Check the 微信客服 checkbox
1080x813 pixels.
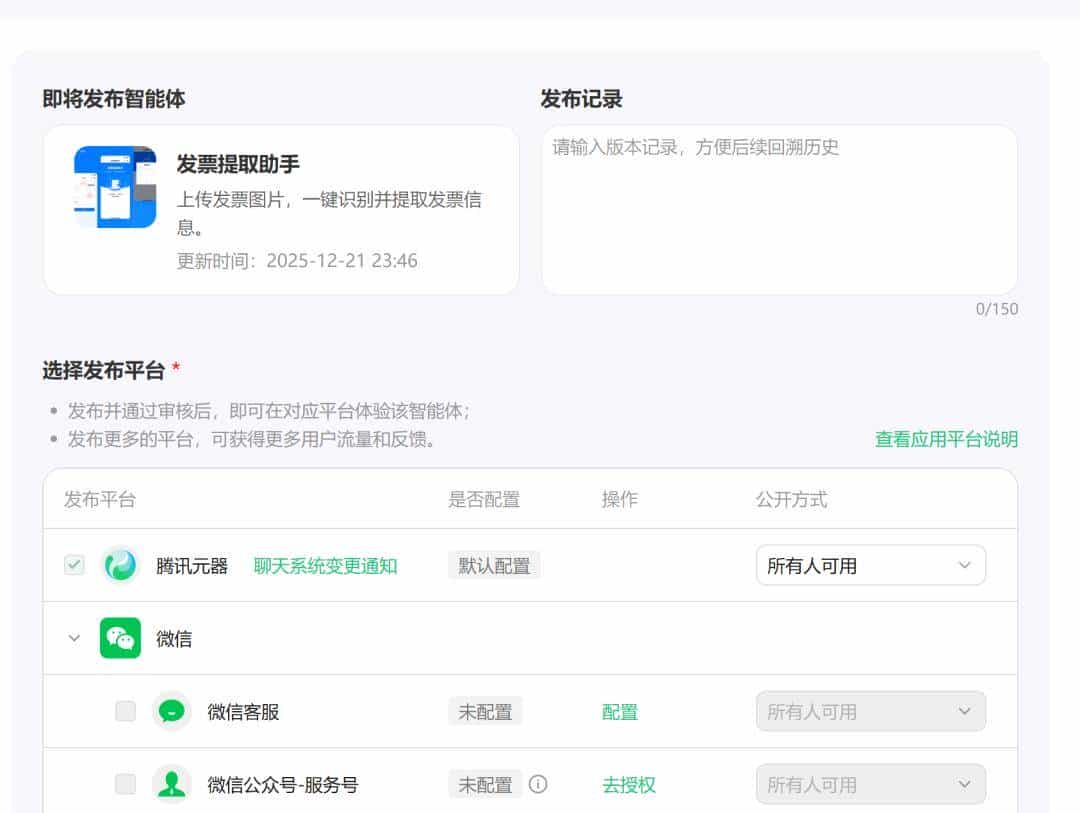[125, 711]
